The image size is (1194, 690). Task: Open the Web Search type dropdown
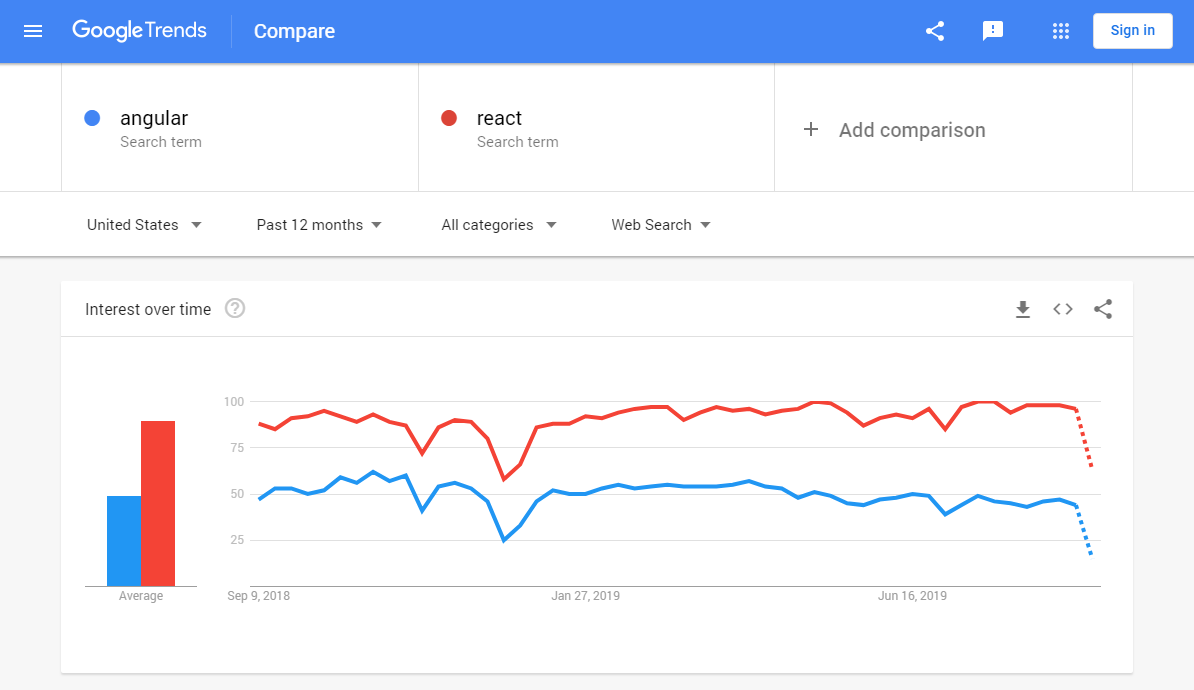point(661,225)
